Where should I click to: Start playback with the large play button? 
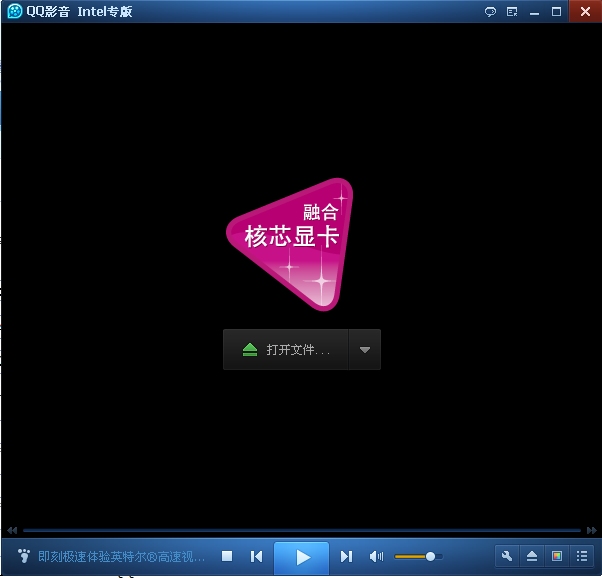click(301, 558)
